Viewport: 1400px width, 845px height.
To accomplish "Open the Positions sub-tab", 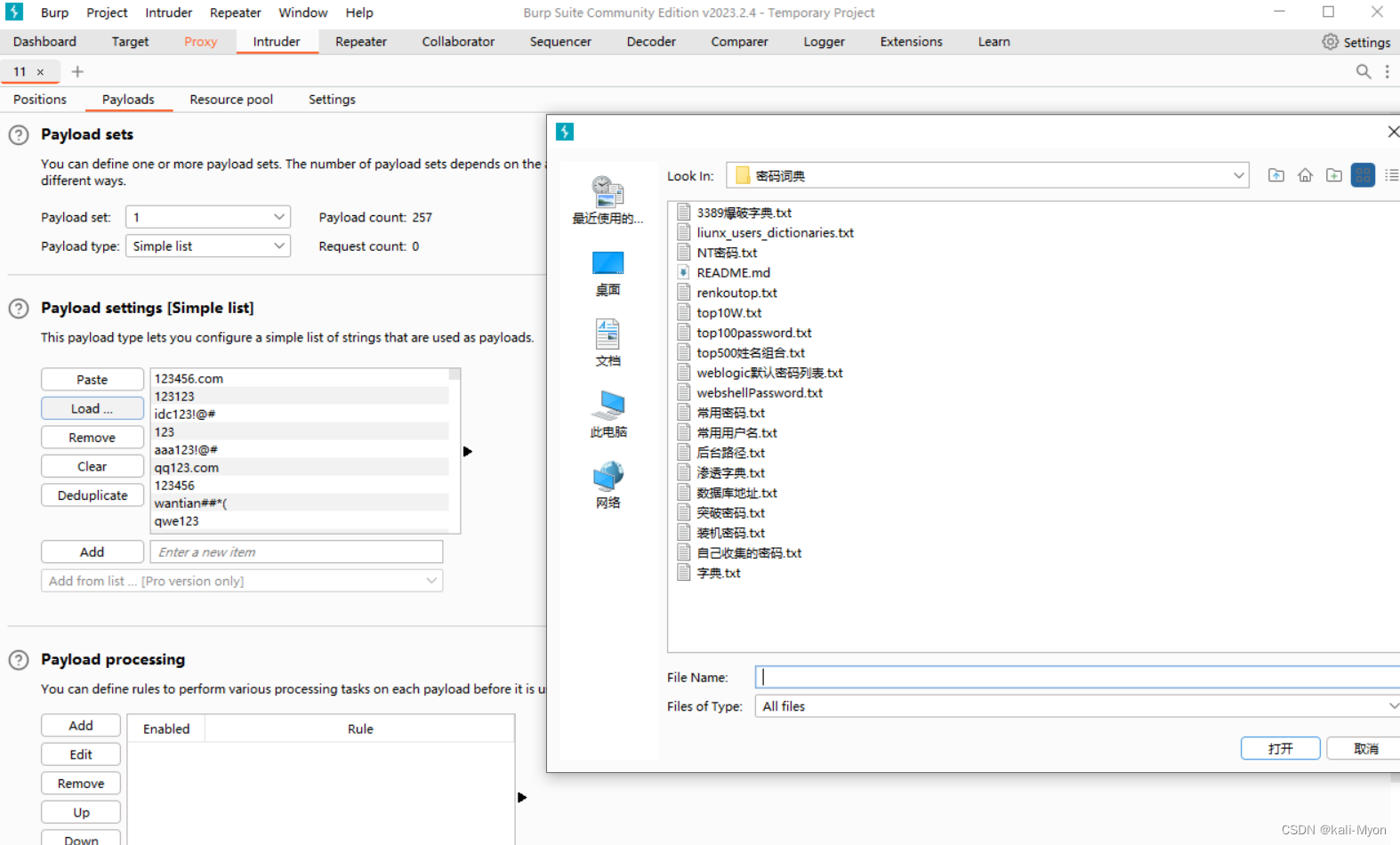I will click(40, 100).
